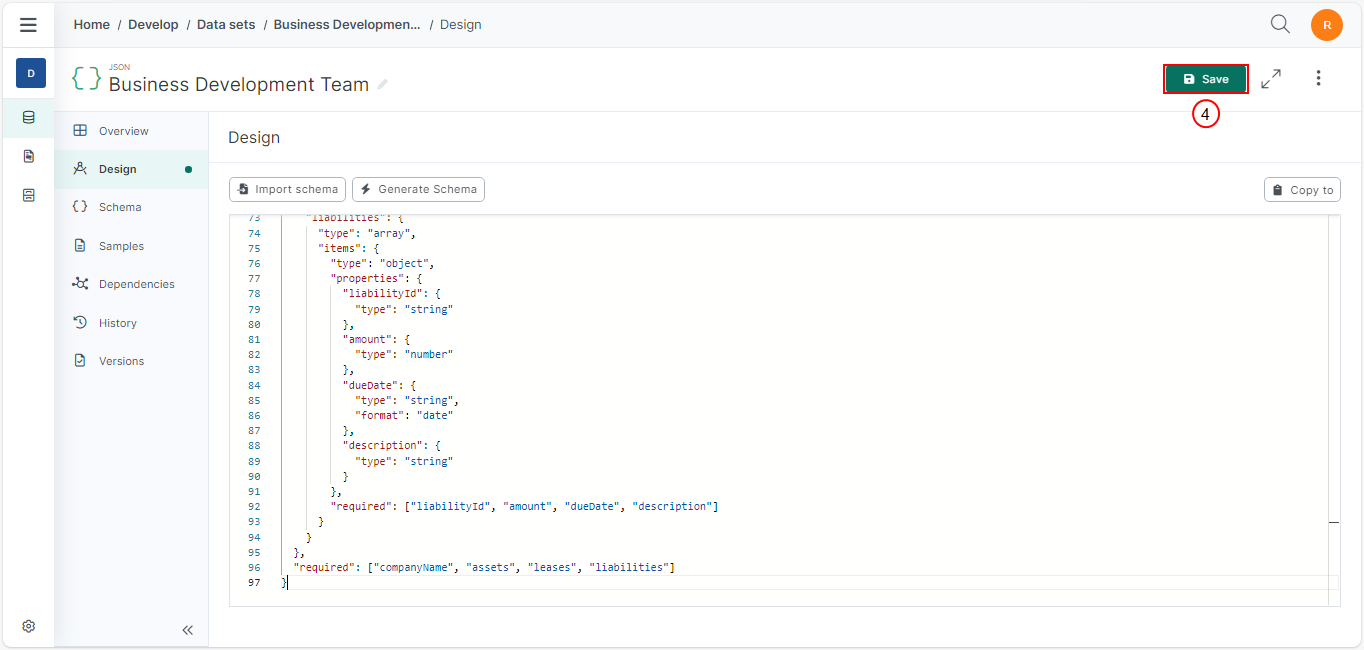The image size is (1364, 650).
Task: Go to Develop breadcrumb
Action: (x=153, y=24)
